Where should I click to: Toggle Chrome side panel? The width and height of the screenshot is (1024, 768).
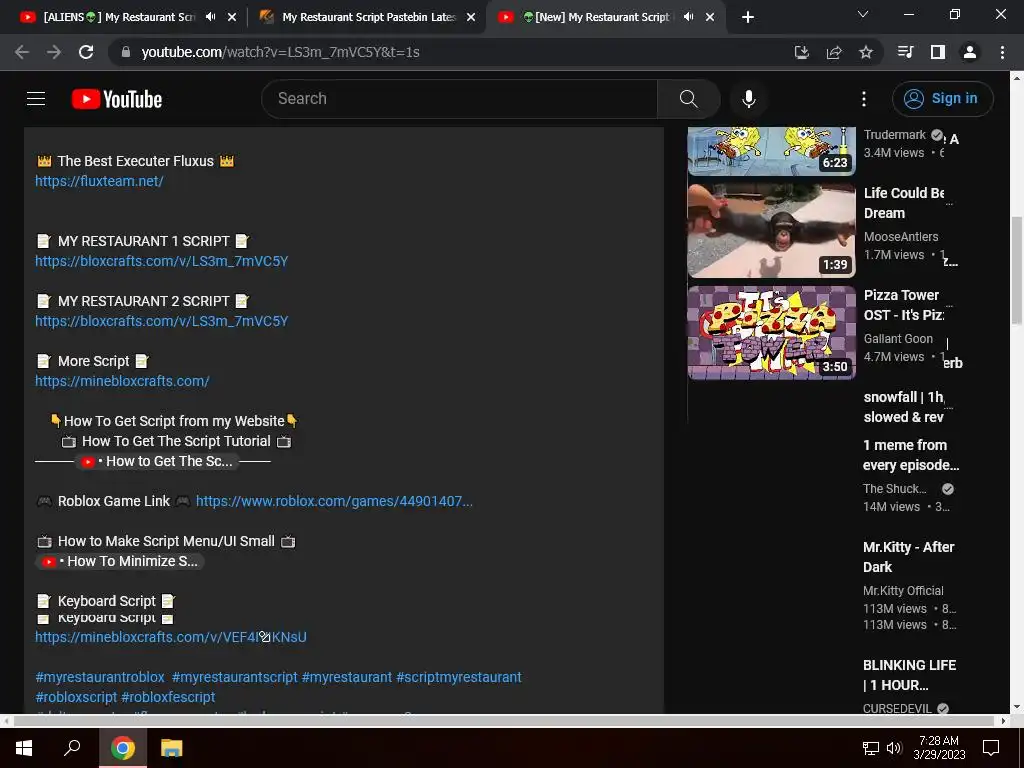(x=938, y=52)
